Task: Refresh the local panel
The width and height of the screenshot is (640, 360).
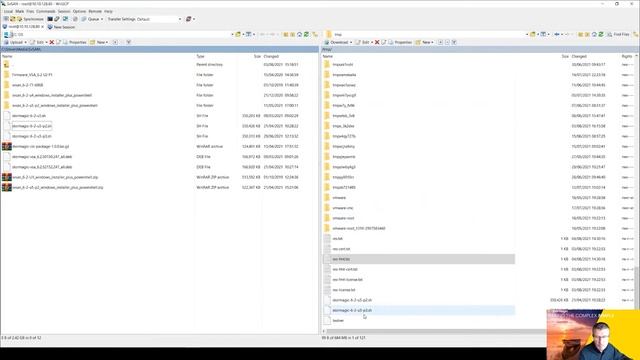Action: click(306, 34)
